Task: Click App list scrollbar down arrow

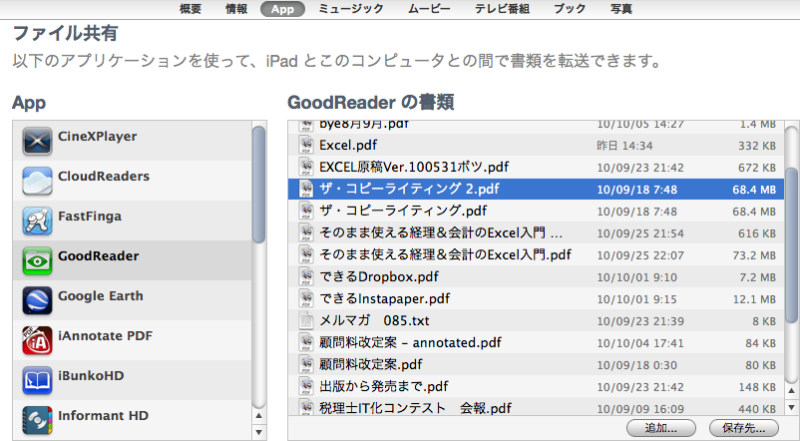Action: click(x=259, y=432)
